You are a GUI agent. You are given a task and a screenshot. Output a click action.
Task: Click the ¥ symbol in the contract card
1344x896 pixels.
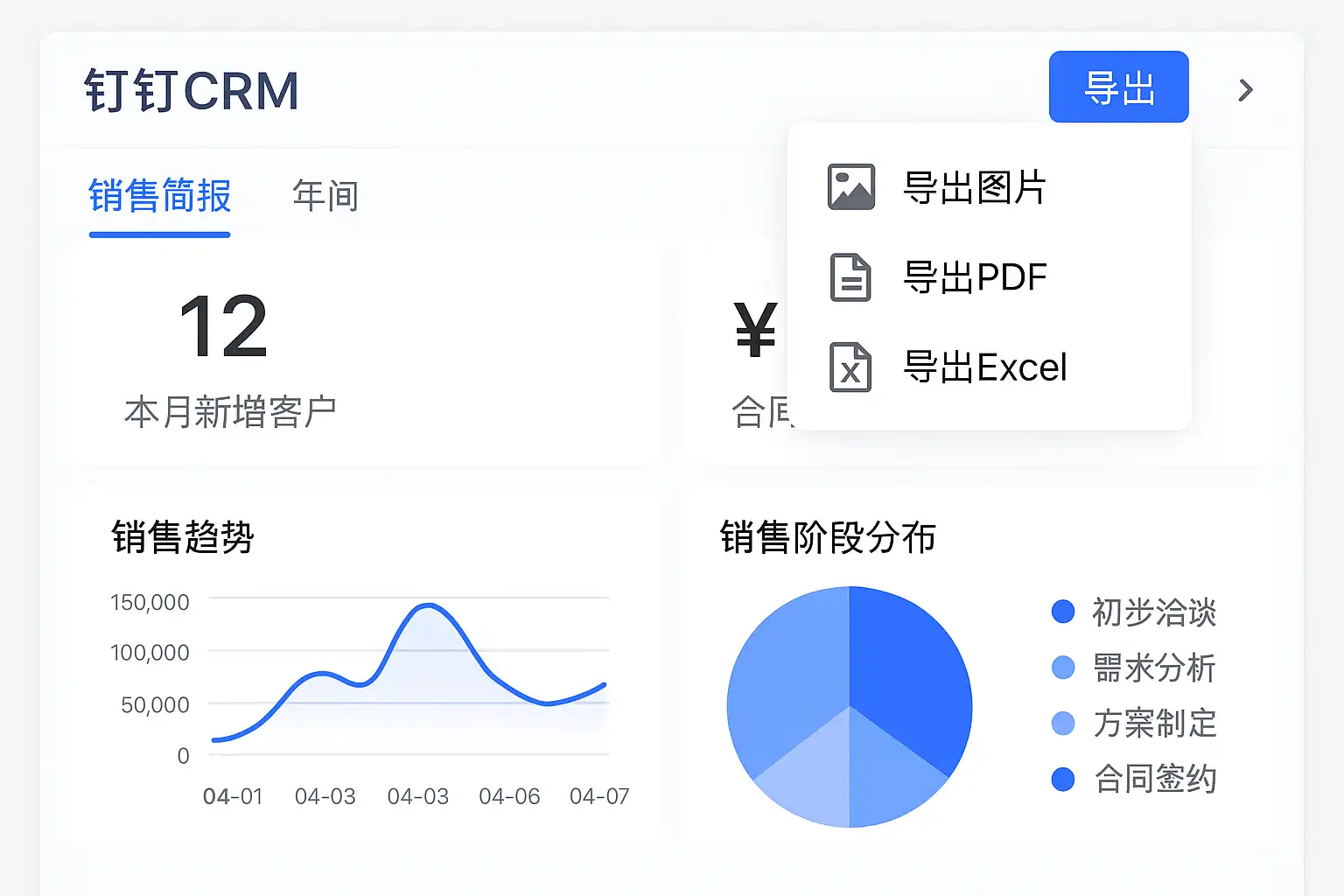[756, 330]
